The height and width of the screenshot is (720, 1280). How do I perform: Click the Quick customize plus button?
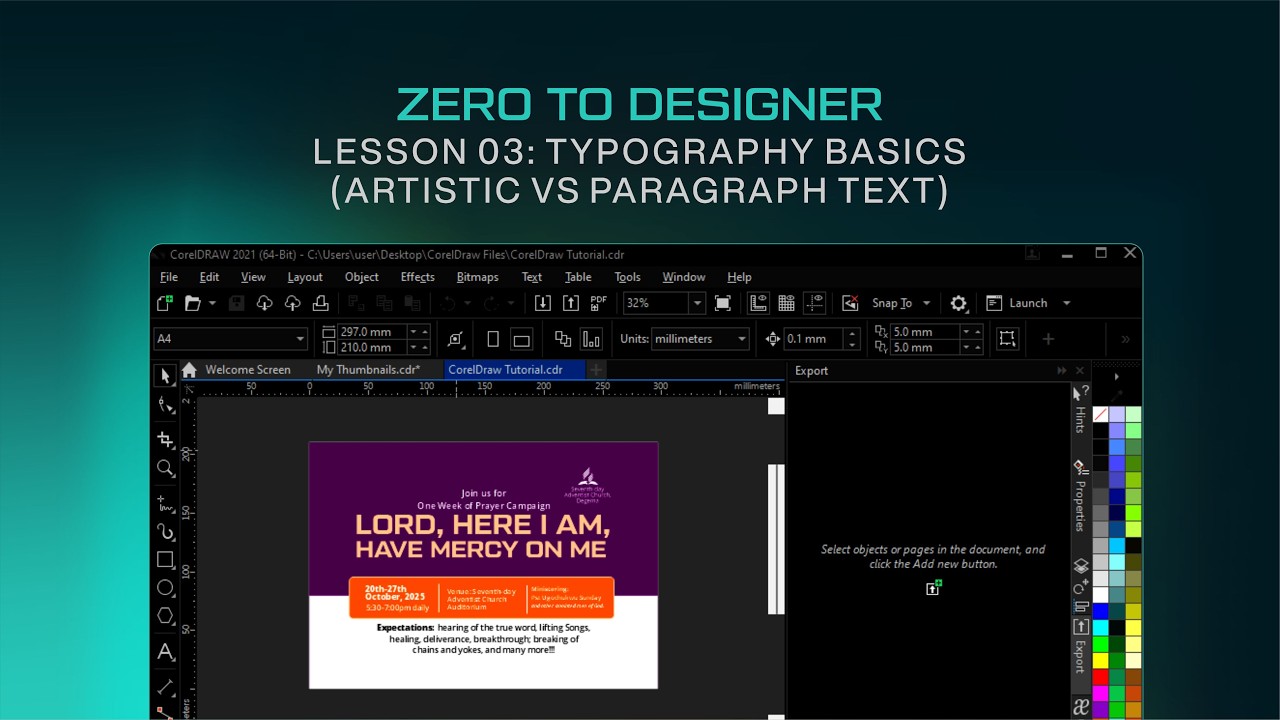pos(1048,339)
